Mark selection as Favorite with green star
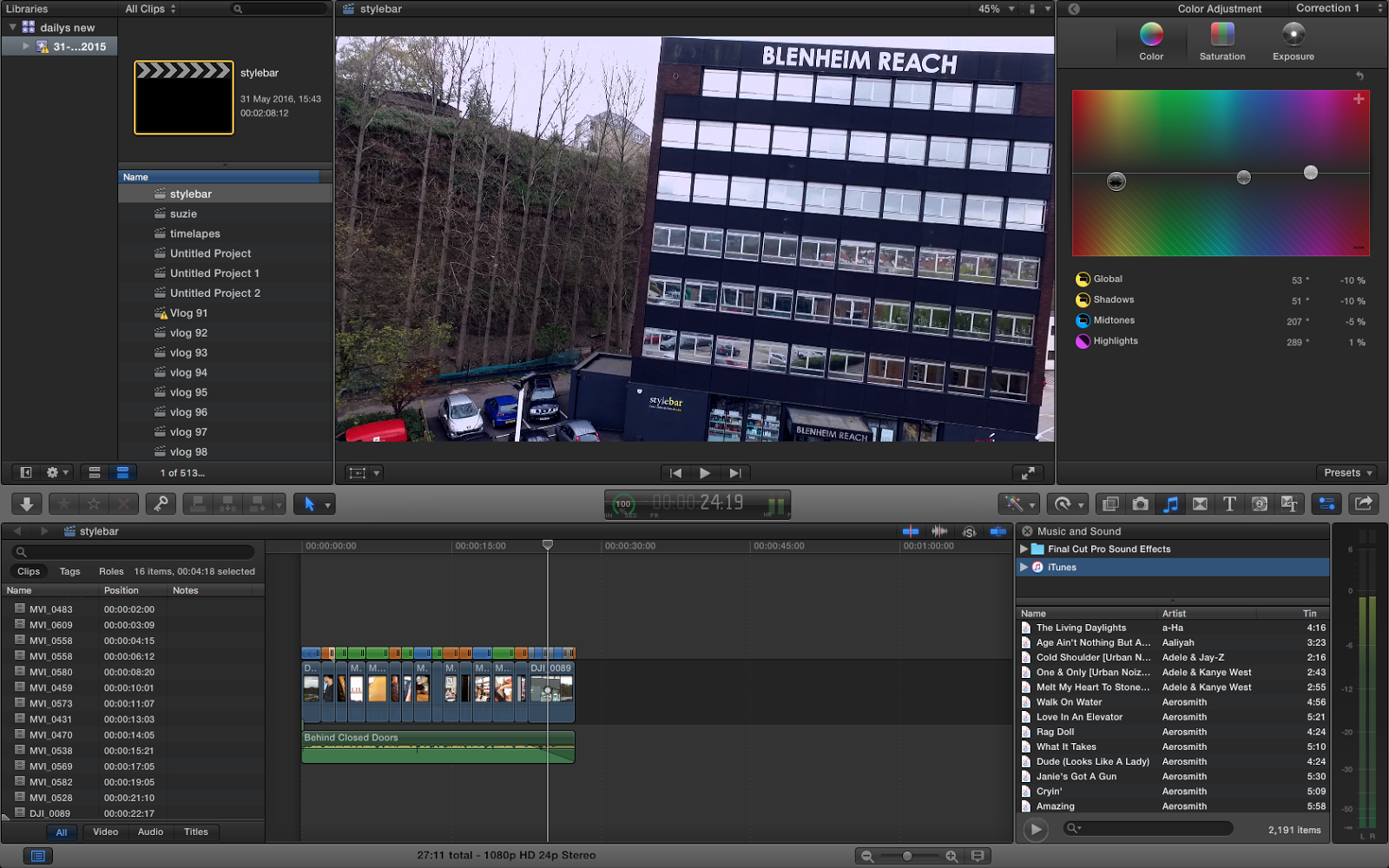This screenshot has height=868, width=1389. coord(64,504)
